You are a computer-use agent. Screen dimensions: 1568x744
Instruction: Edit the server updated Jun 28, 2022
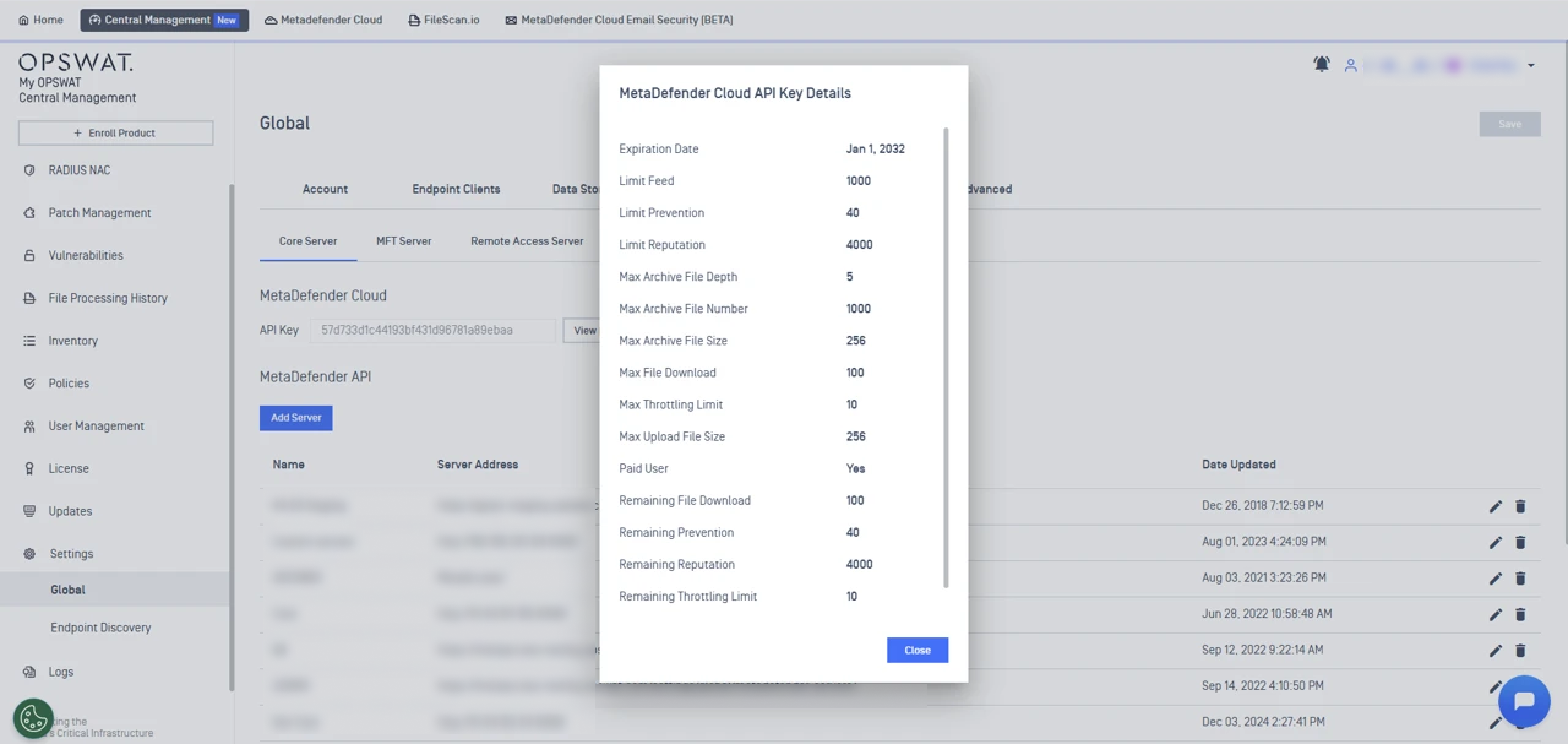tap(1495, 615)
